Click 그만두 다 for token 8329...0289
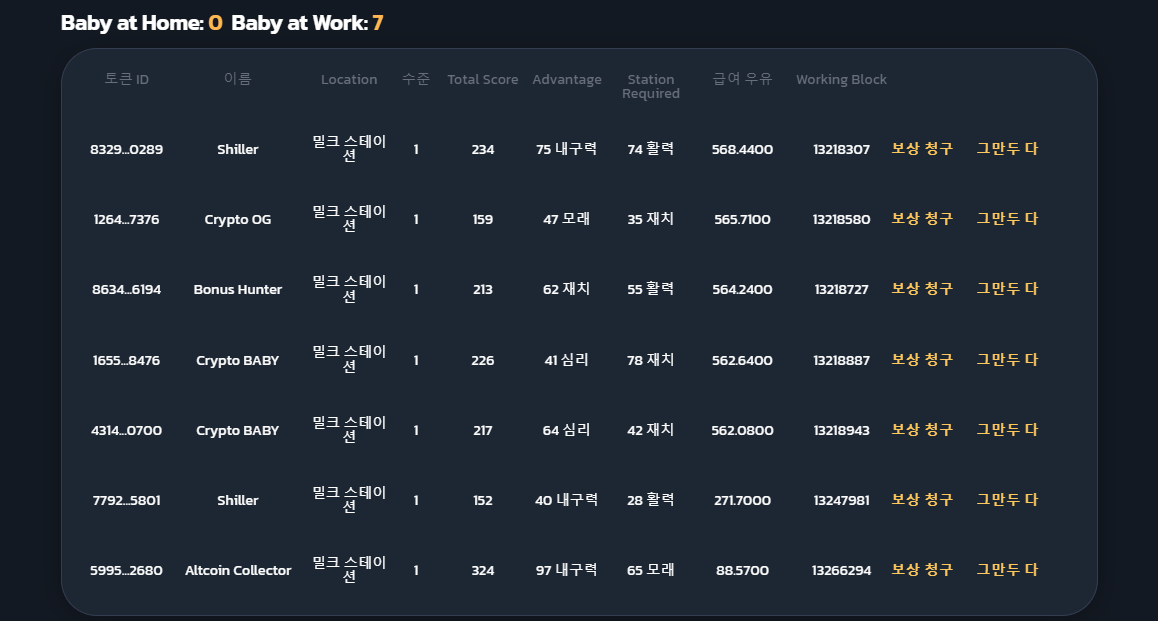 coord(1007,148)
